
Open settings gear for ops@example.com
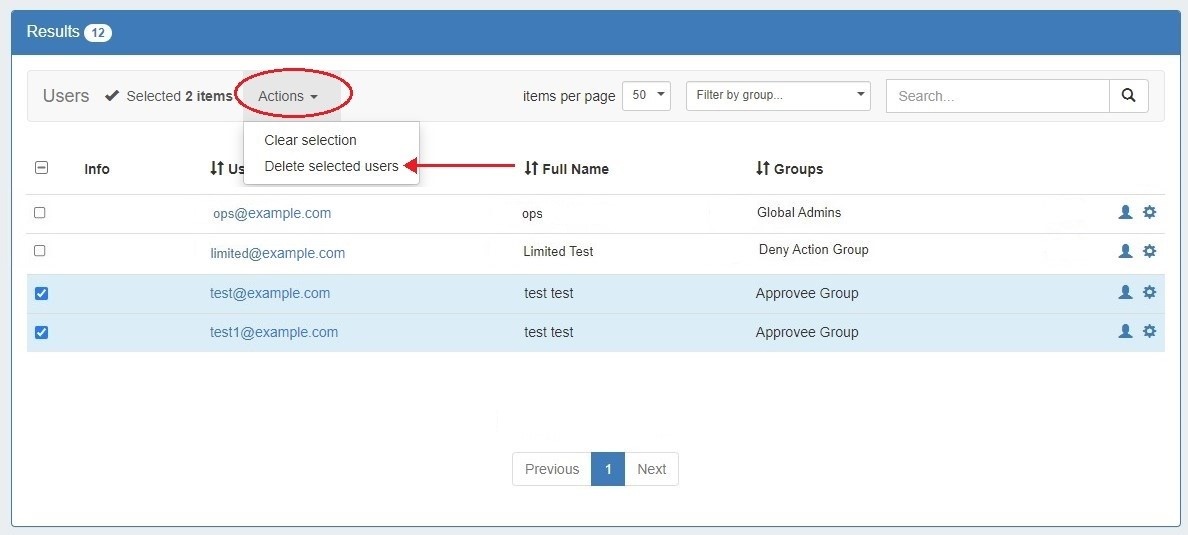click(1149, 212)
